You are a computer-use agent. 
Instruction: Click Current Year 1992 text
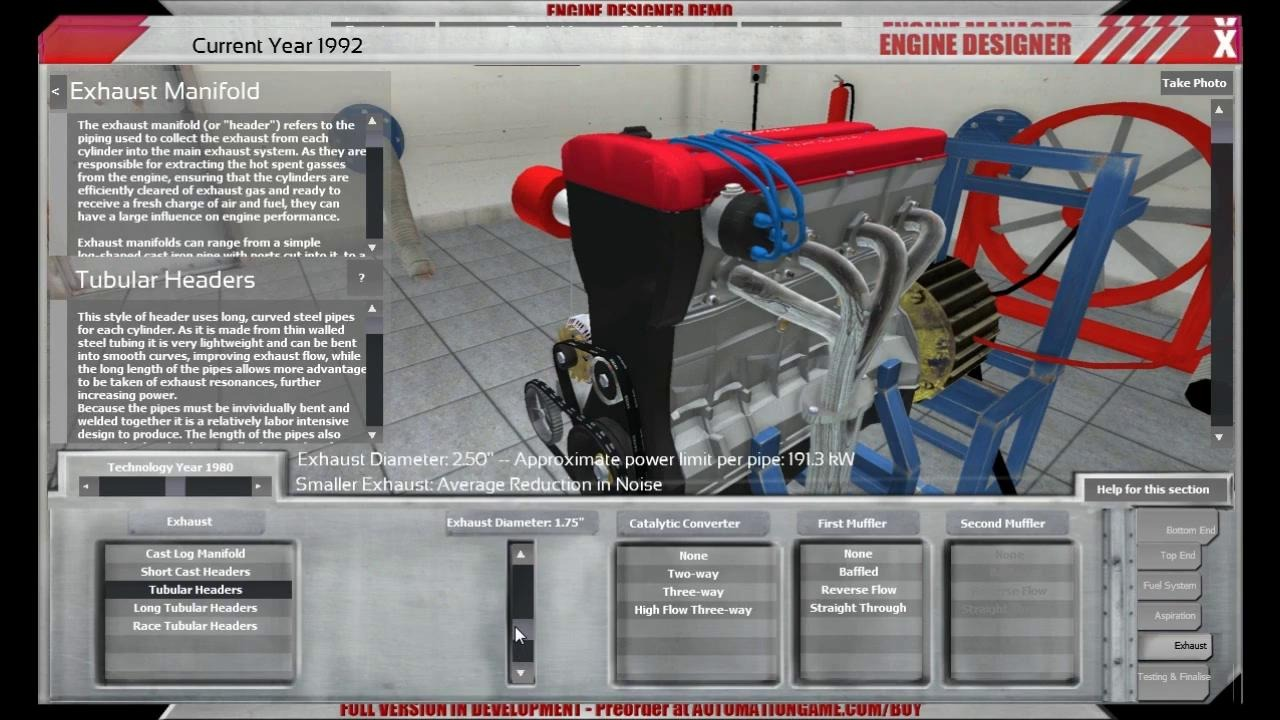pos(277,45)
